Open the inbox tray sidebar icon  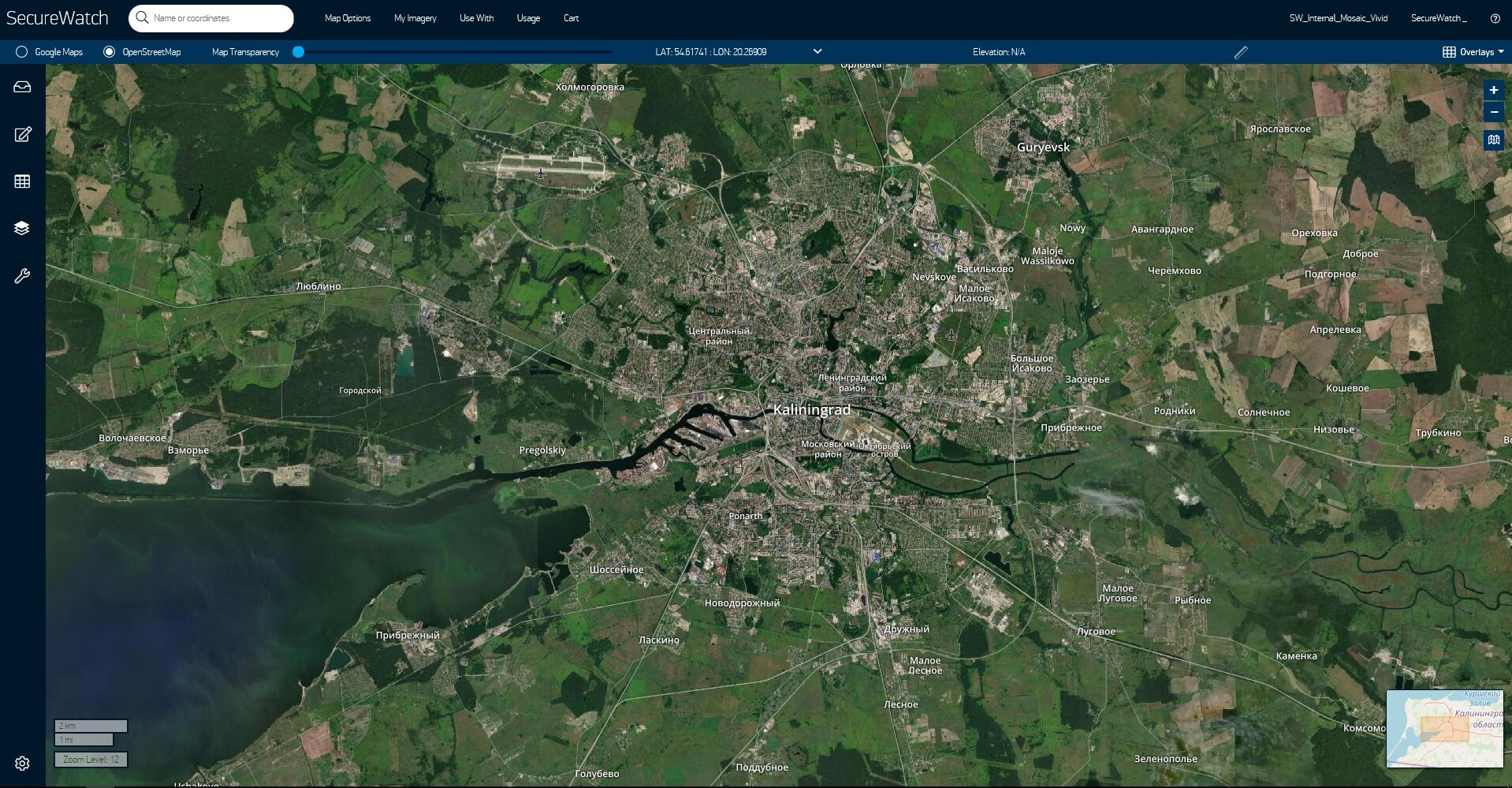(x=22, y=87)
